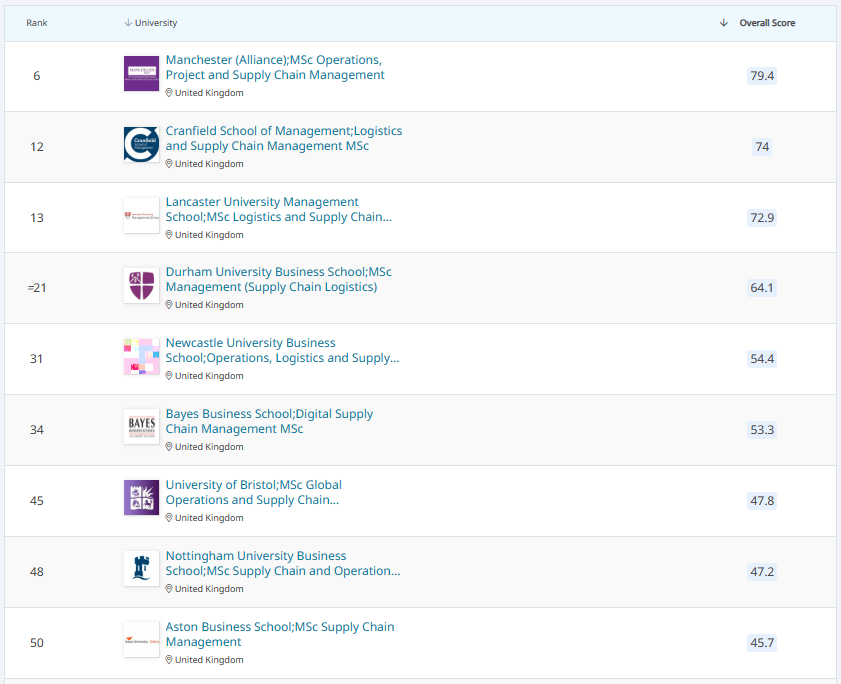Click the Rank column header
Image resolution: width=841 pixels, height=684 pixels.
36,23
